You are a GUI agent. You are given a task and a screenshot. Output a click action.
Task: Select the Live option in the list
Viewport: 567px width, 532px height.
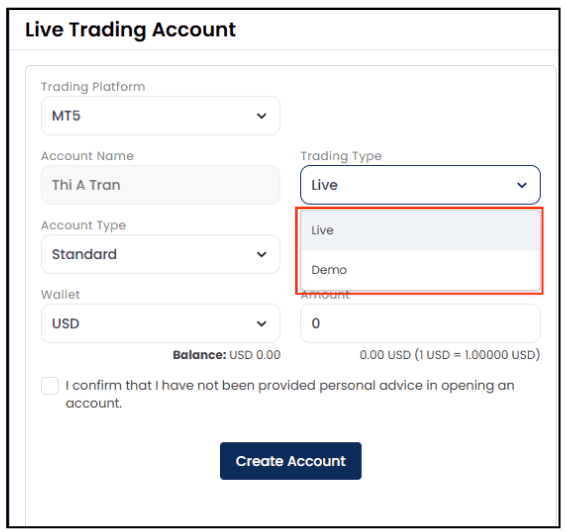pos(421,230)
